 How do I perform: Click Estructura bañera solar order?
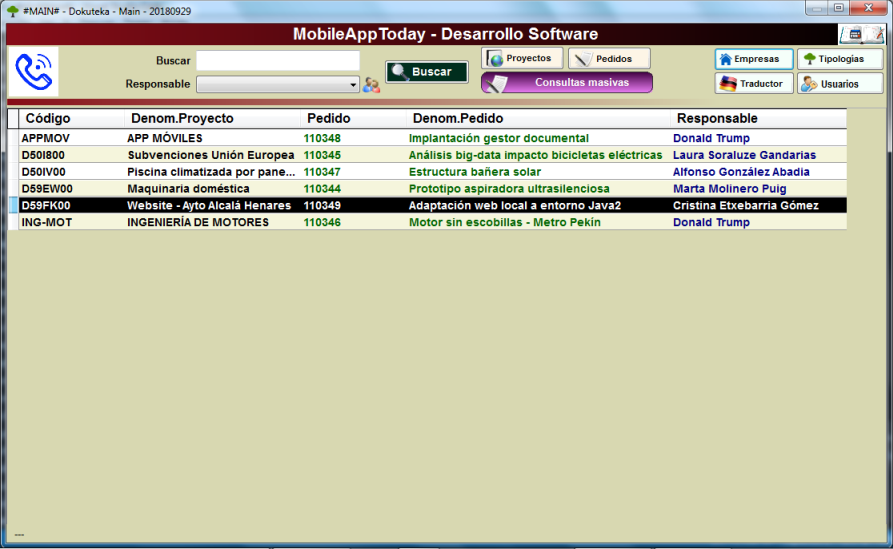[475, 172]
